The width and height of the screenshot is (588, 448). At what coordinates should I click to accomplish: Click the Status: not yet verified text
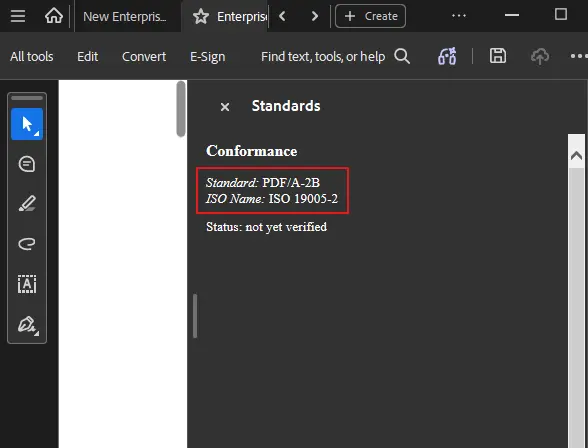[266, 227]
